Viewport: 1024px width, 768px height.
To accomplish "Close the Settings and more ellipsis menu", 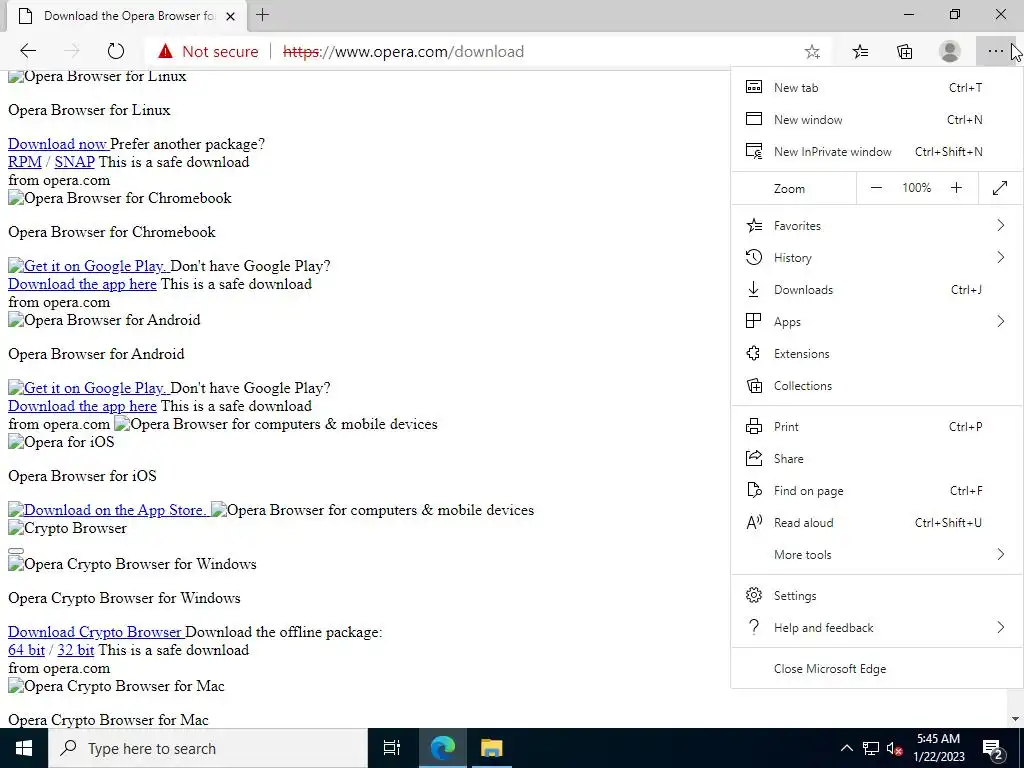I will coord(995,52).
